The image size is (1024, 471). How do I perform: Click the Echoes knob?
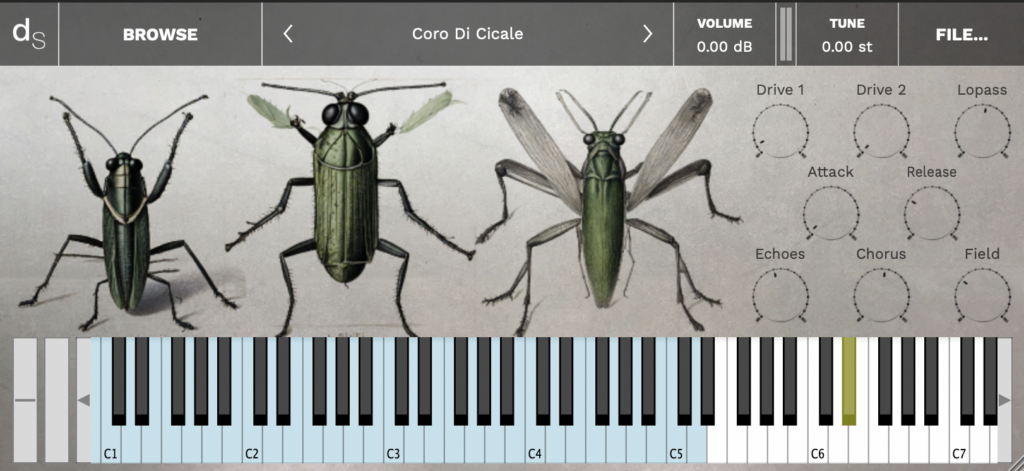[780, 295]
